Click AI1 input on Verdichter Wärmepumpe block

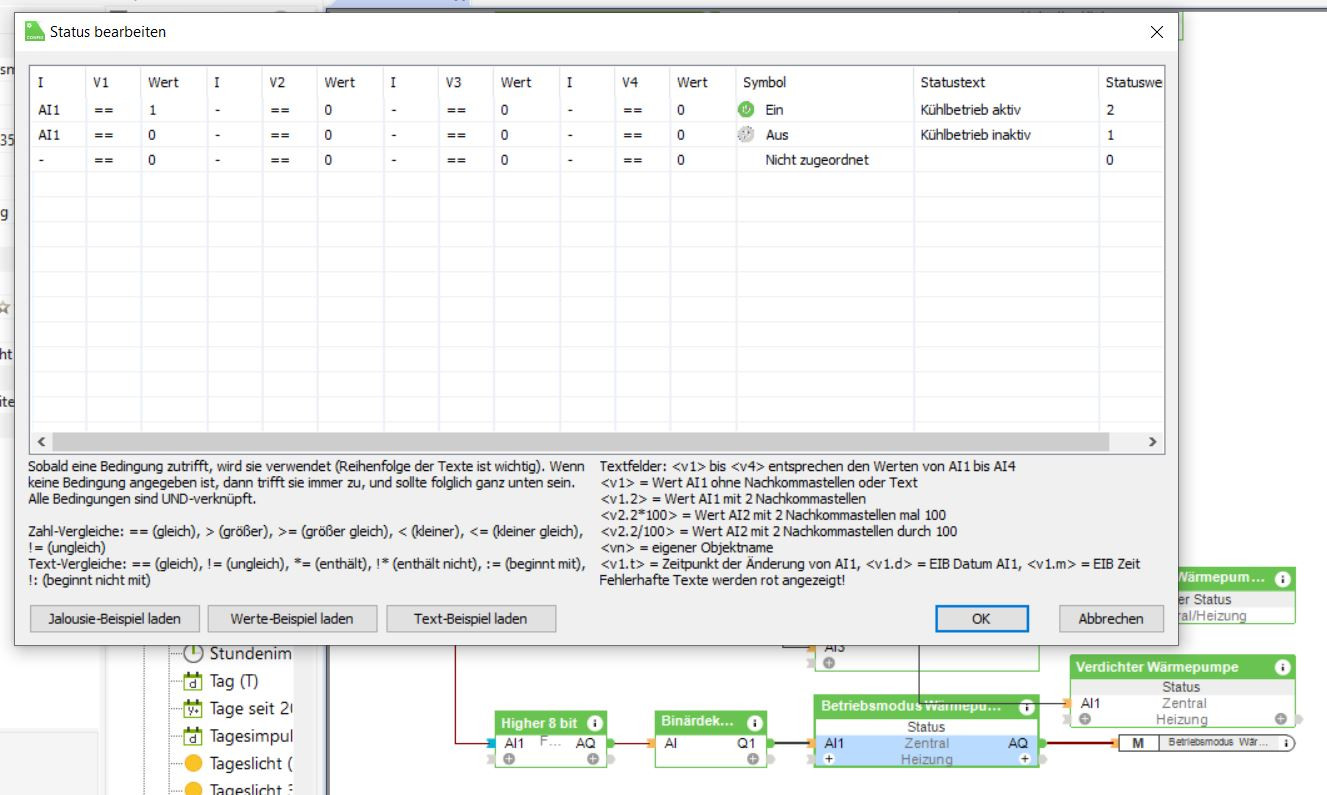1090,703
